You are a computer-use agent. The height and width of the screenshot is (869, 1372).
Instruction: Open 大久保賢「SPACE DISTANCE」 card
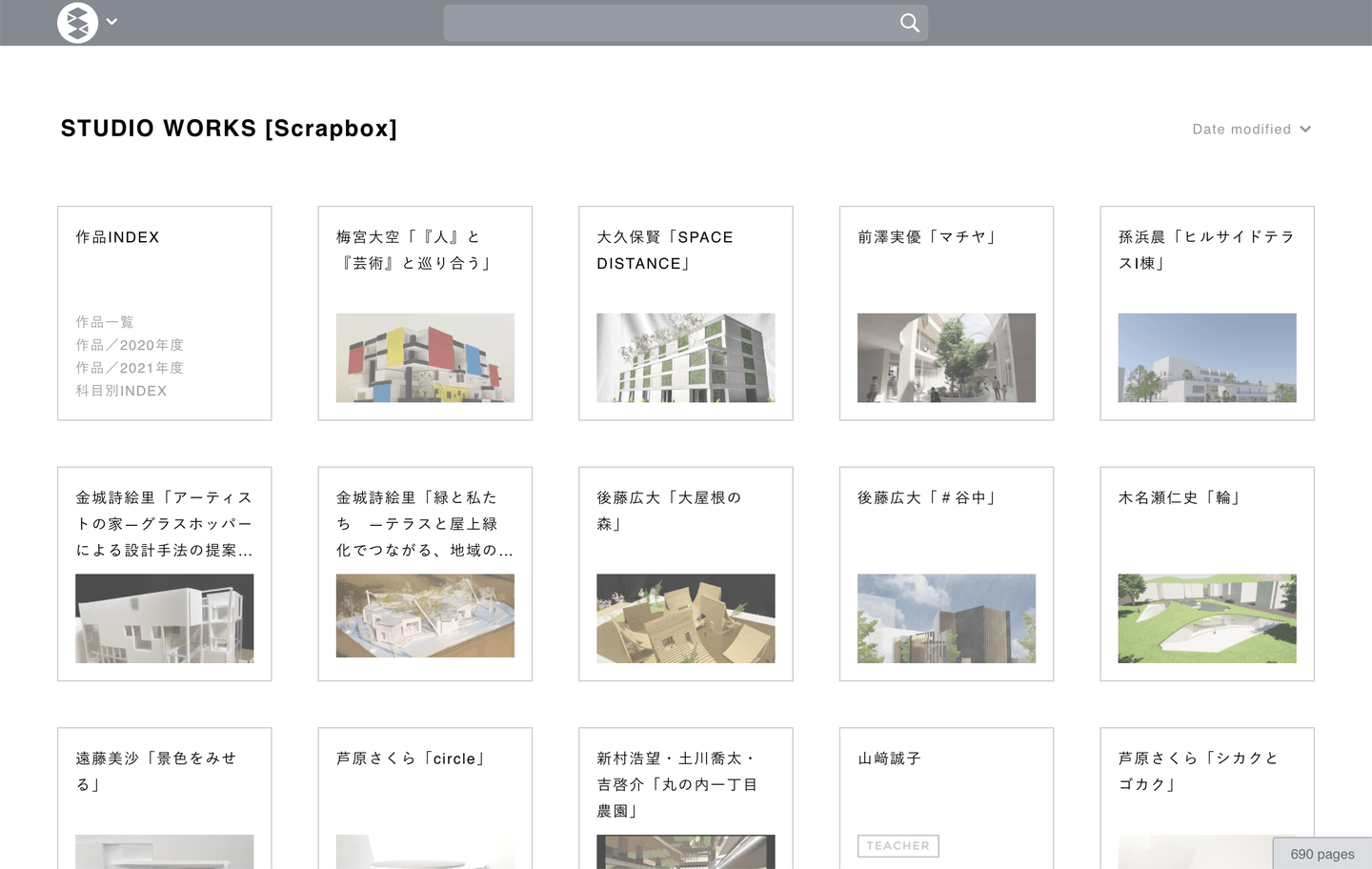click(686, 313)
